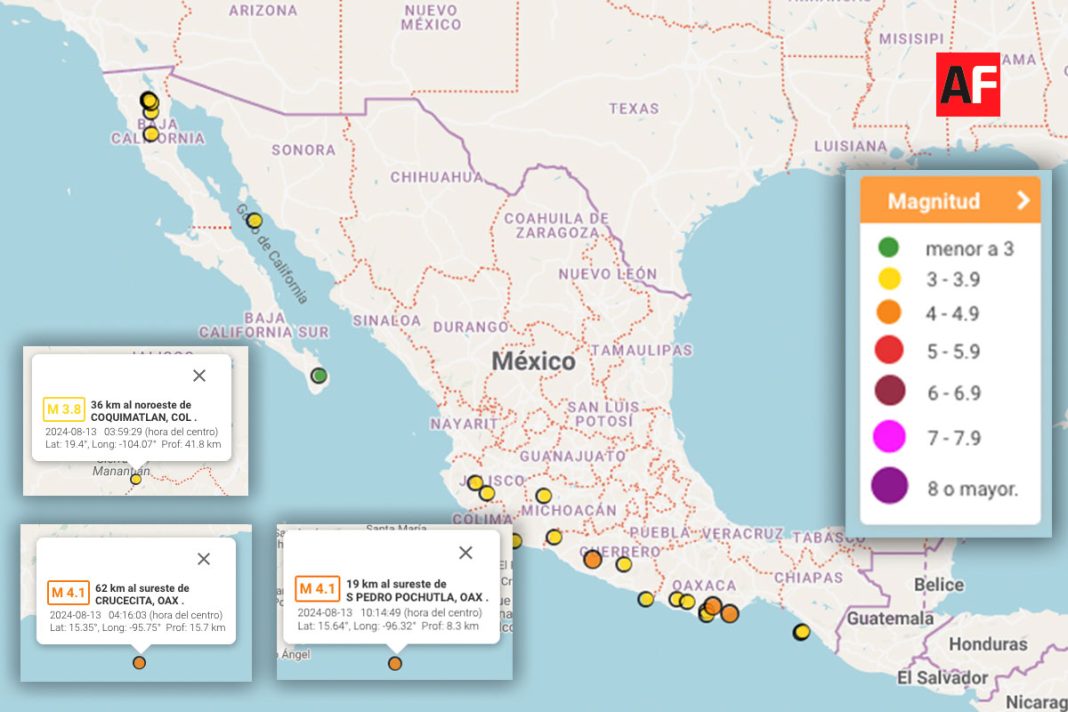Screen dimensions: 1068x712
Task: Click the M 4.1 badge in Crucecita popup
Action: click(68, 592)
